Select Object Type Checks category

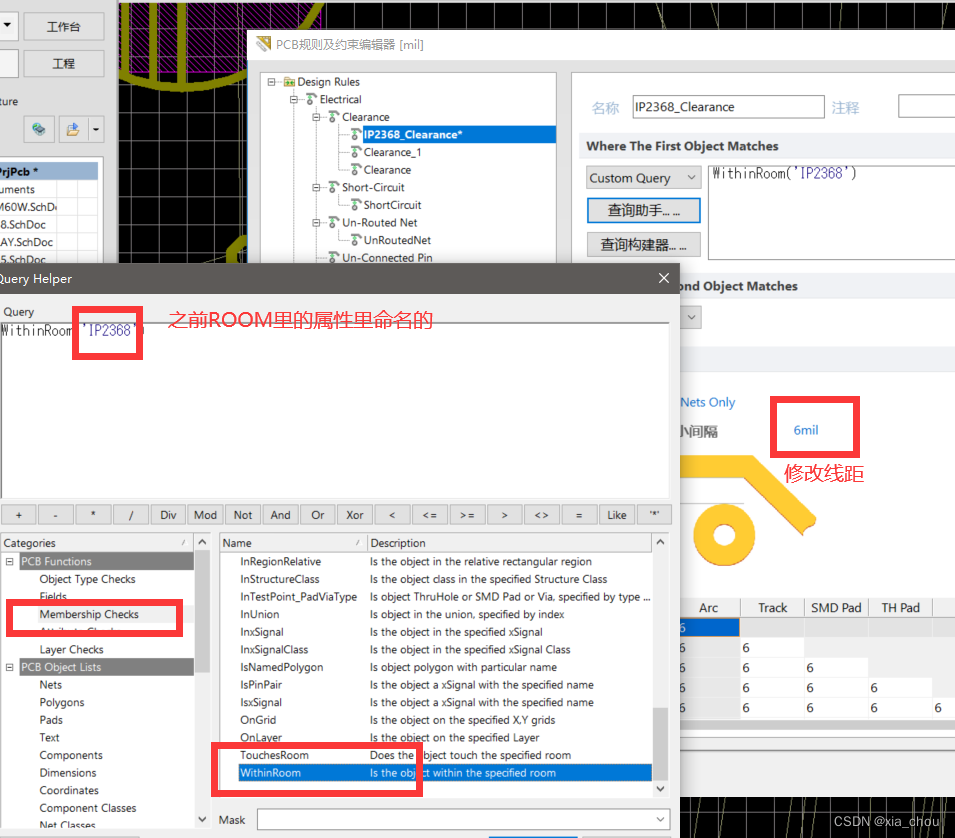click(87, 579)
